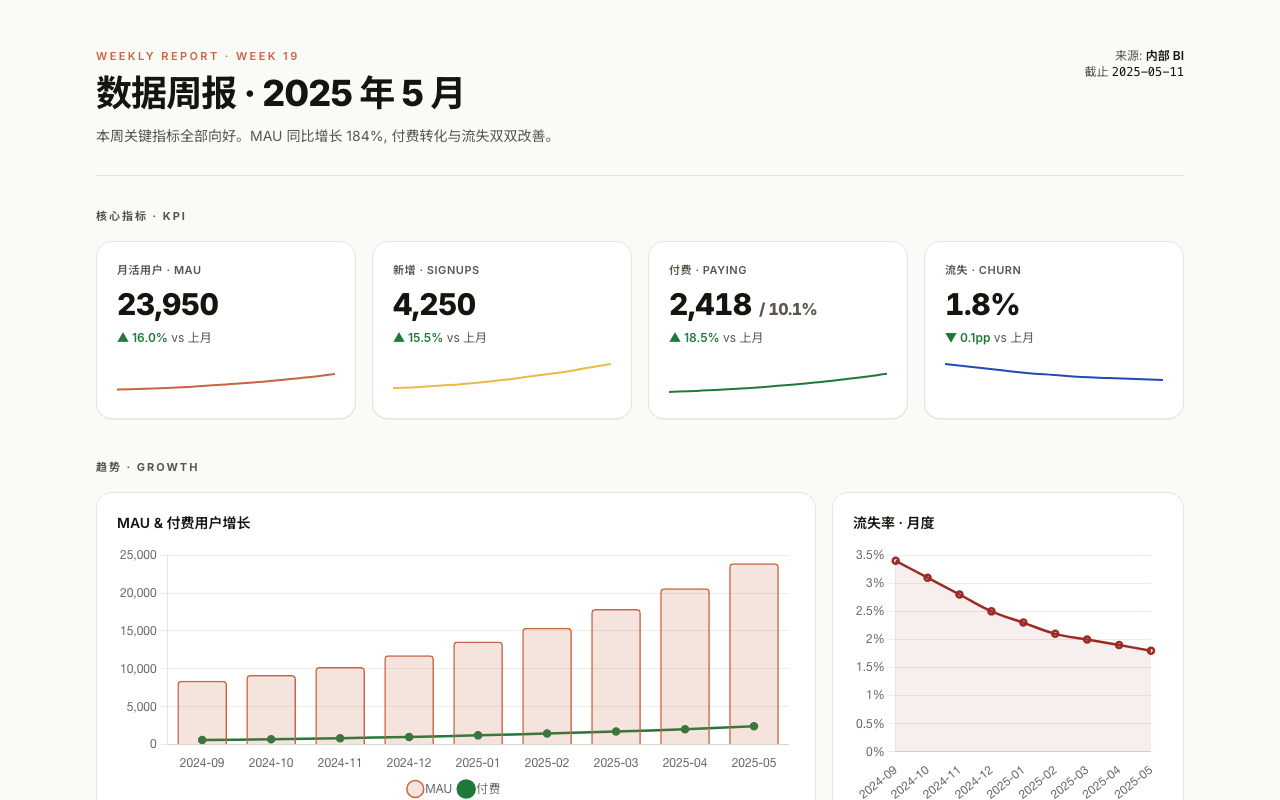
Task: Click the 付费 line point at 2025-01
Action: coord(478,735)
